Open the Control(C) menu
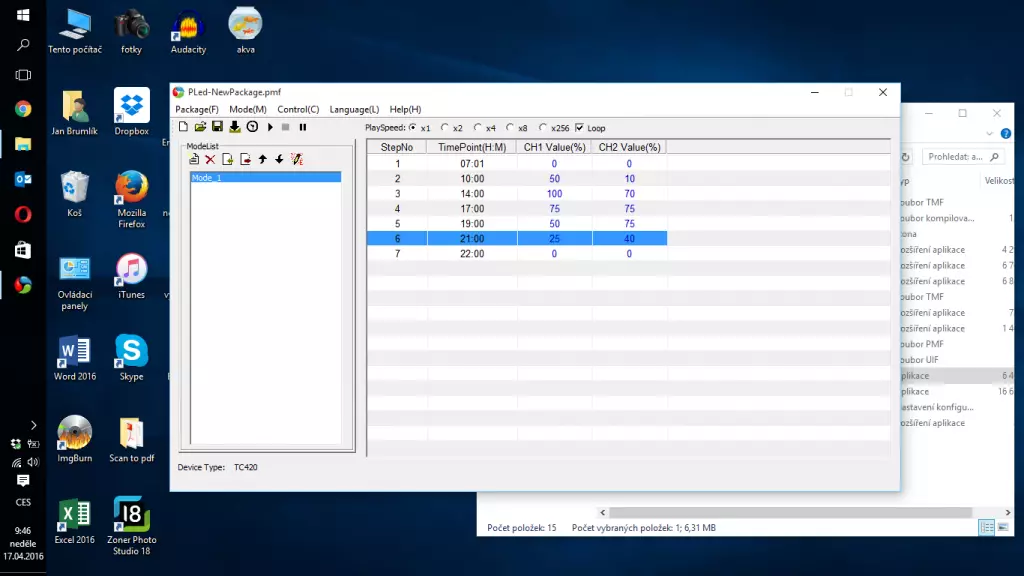The image size is (1024, 576). 298,109
